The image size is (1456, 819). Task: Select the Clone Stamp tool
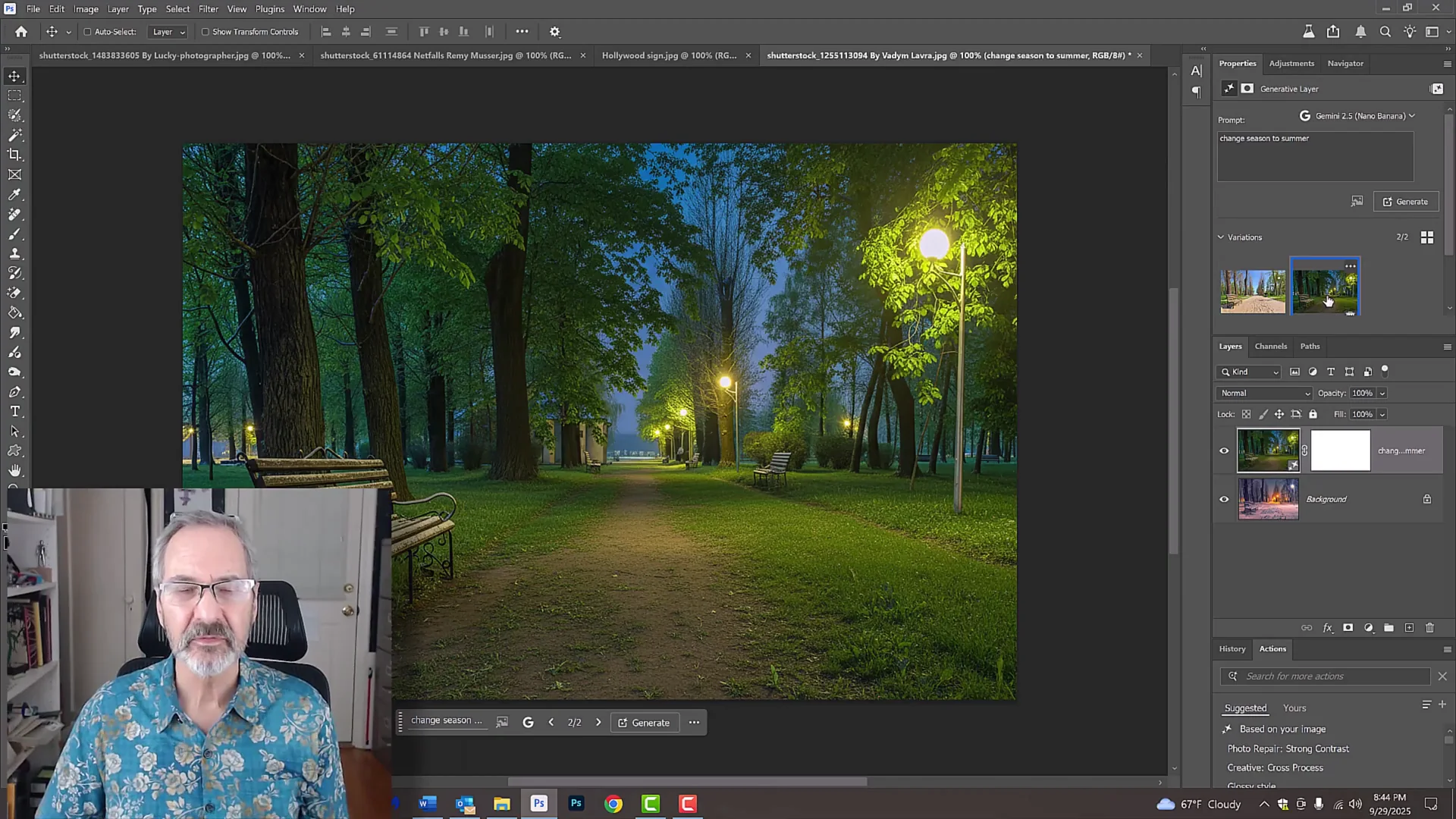(15, 253)
